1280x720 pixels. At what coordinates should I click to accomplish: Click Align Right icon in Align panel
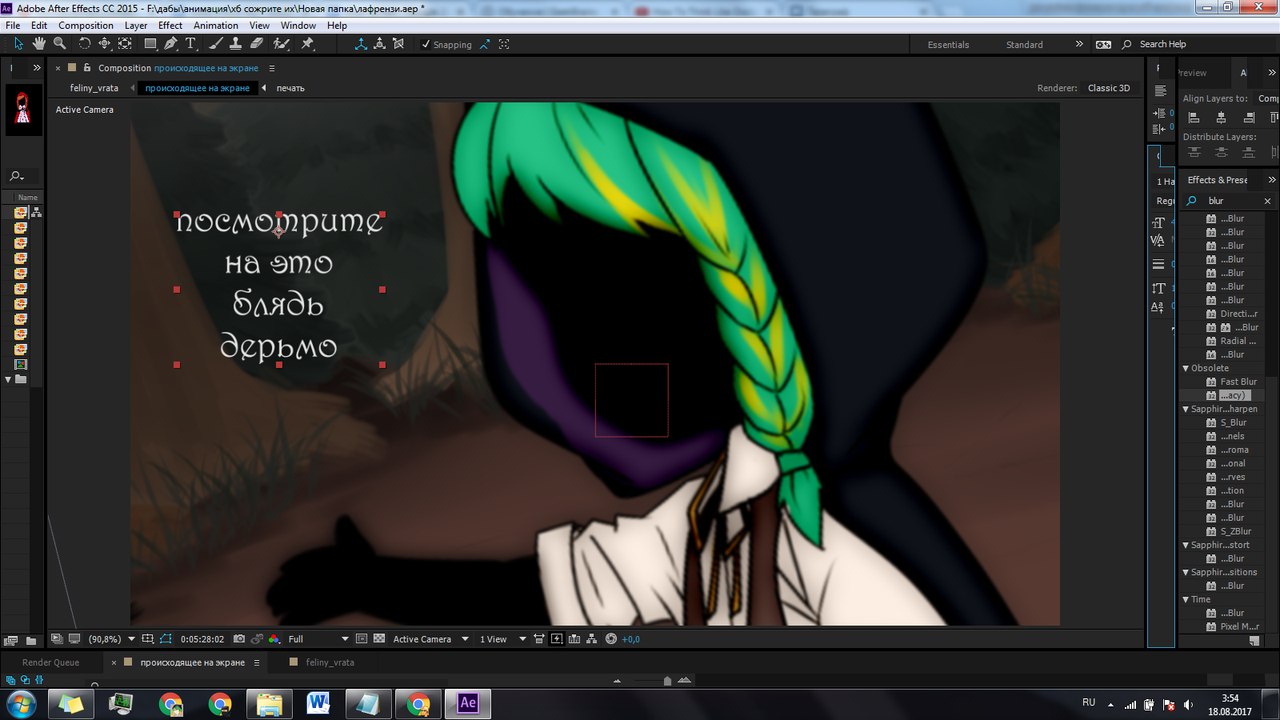click(x=1247, y=118)
